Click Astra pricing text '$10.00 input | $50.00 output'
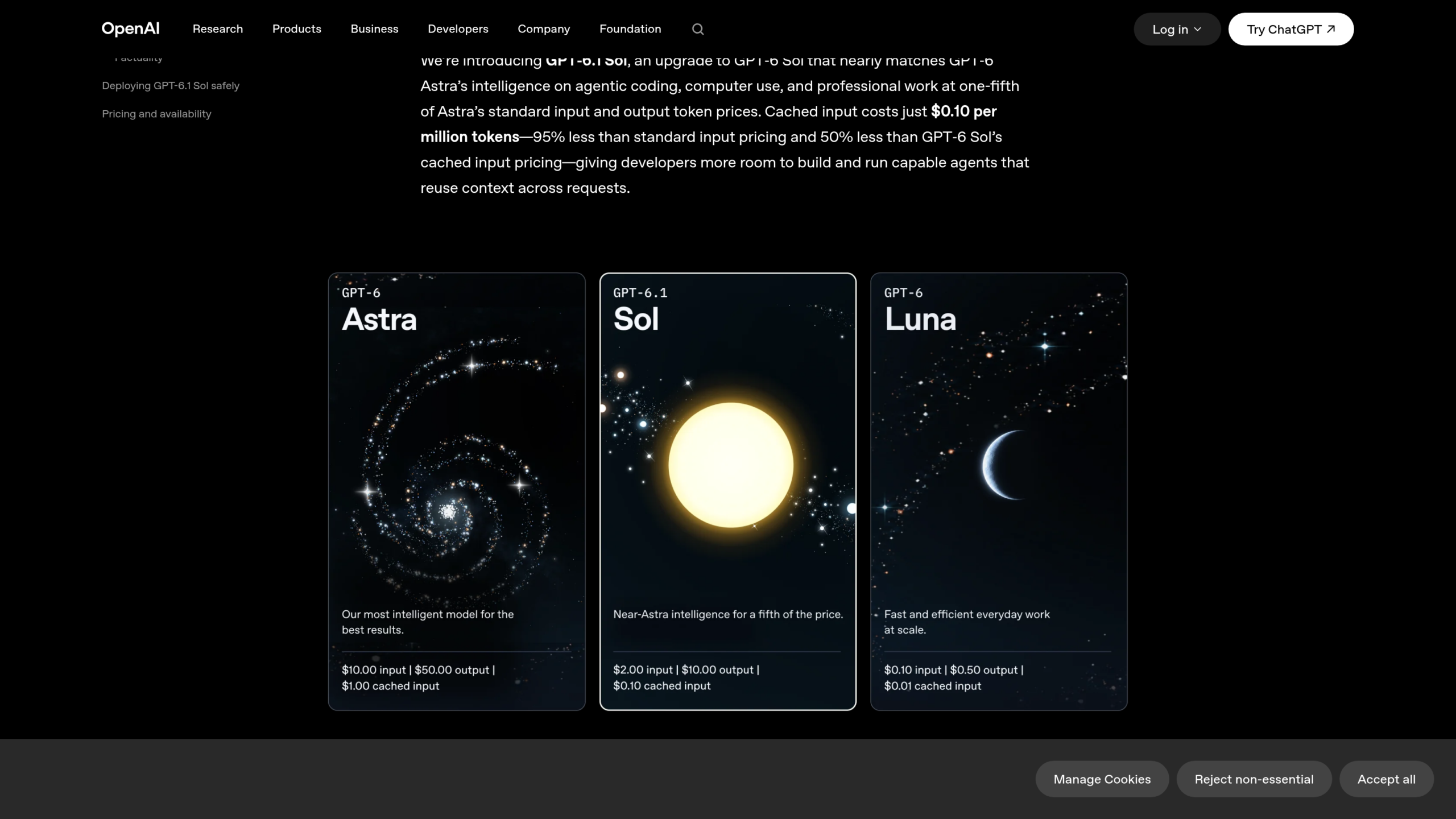Viewport: 1456px width, 819px height. pyautogui.click(x=415, y=670)
